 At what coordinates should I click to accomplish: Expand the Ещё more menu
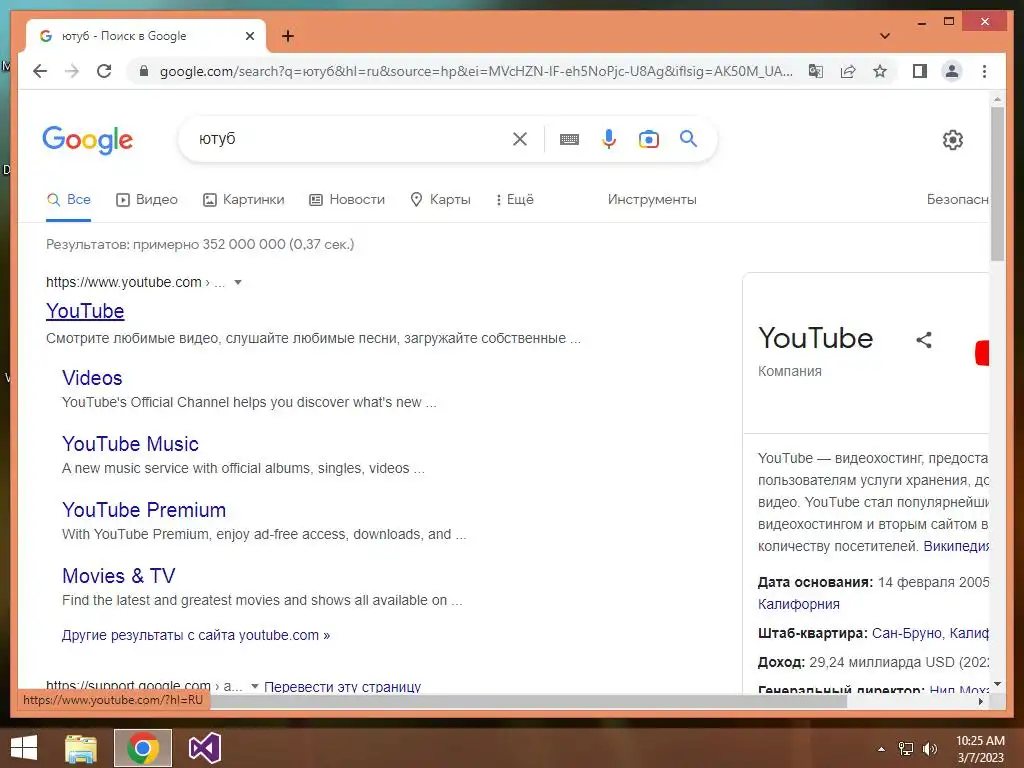click(x=515, y=200)
